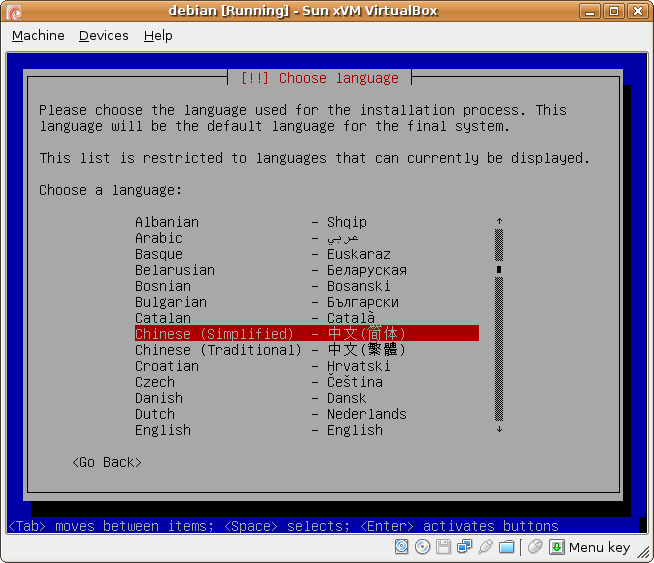Select Czech language row
The width and height of the screenshot is (654, 563).
307,382
